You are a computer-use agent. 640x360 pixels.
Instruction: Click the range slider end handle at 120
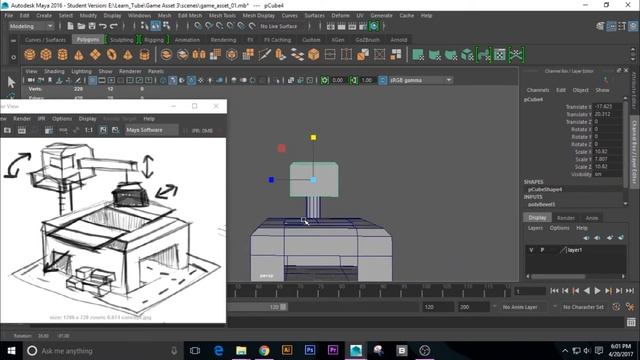pos(283,307)
